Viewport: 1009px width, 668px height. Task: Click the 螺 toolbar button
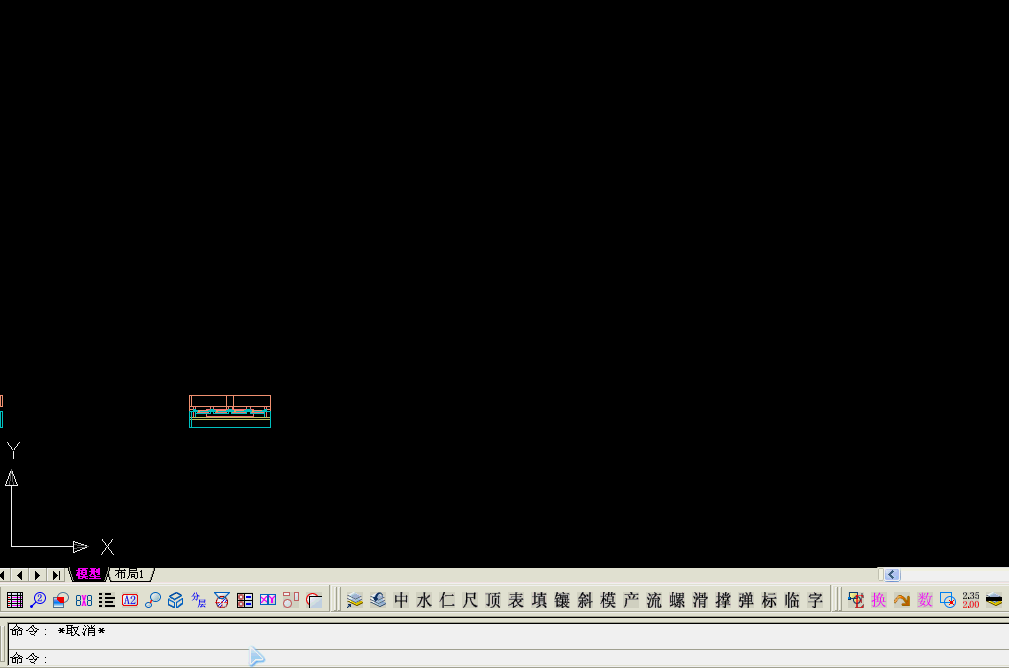(678, 600)
